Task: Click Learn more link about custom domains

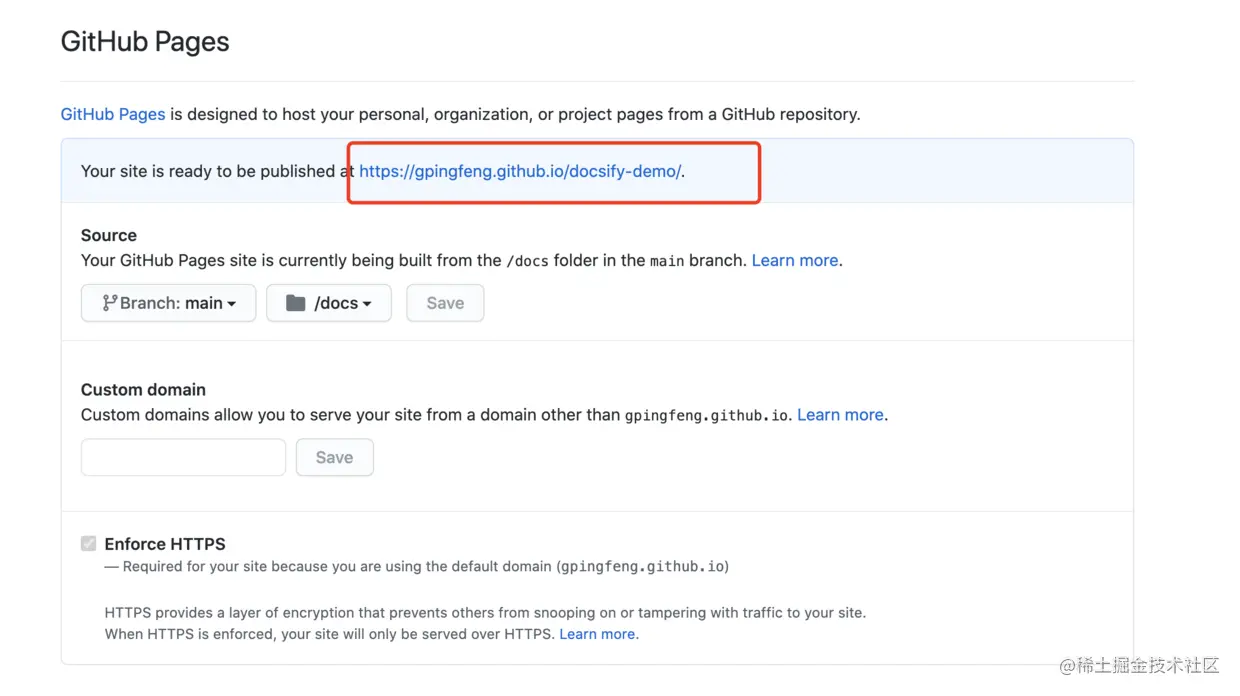Action: point(840,414)
